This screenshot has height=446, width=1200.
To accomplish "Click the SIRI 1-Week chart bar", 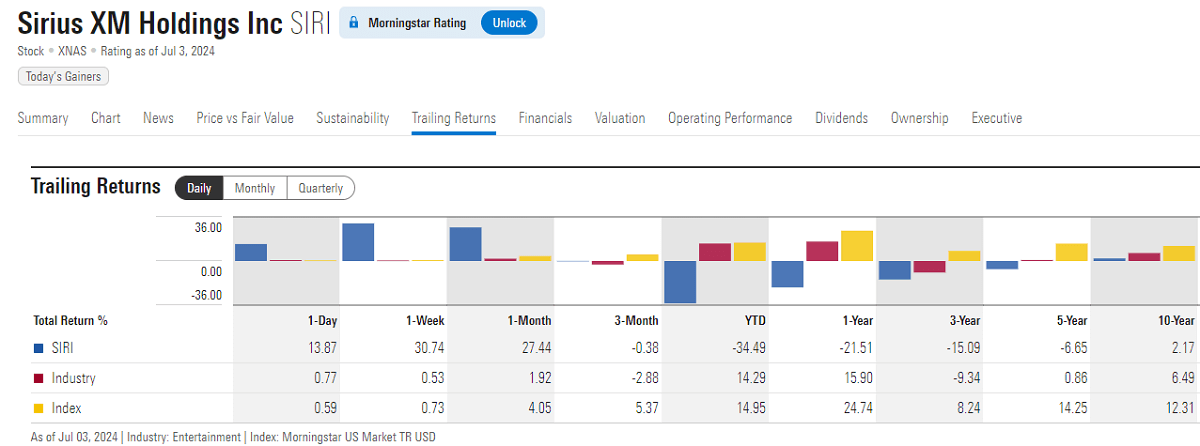I will (x=358, y=242).
